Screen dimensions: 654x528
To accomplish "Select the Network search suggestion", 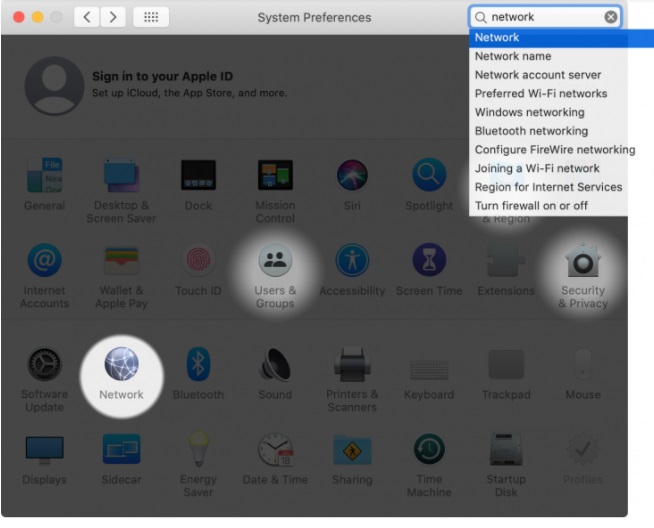I will click(561, 38).
